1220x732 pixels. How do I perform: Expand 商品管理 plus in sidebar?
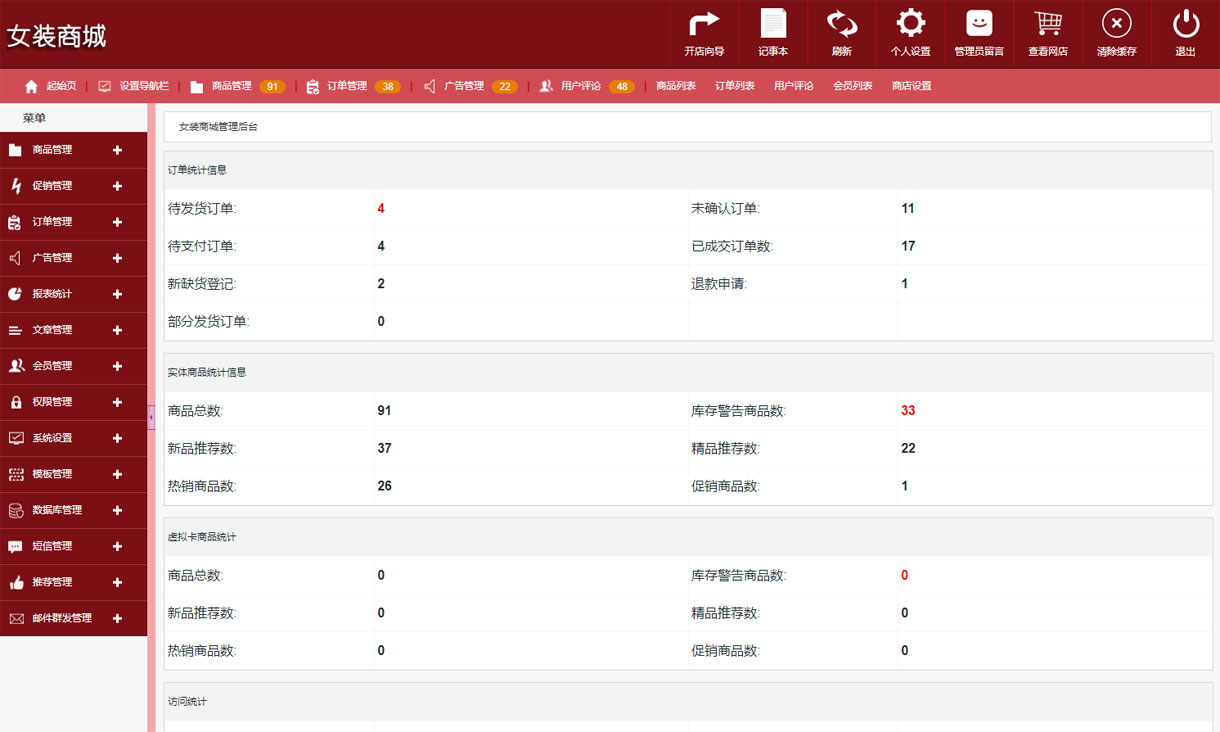coord(117,150)
